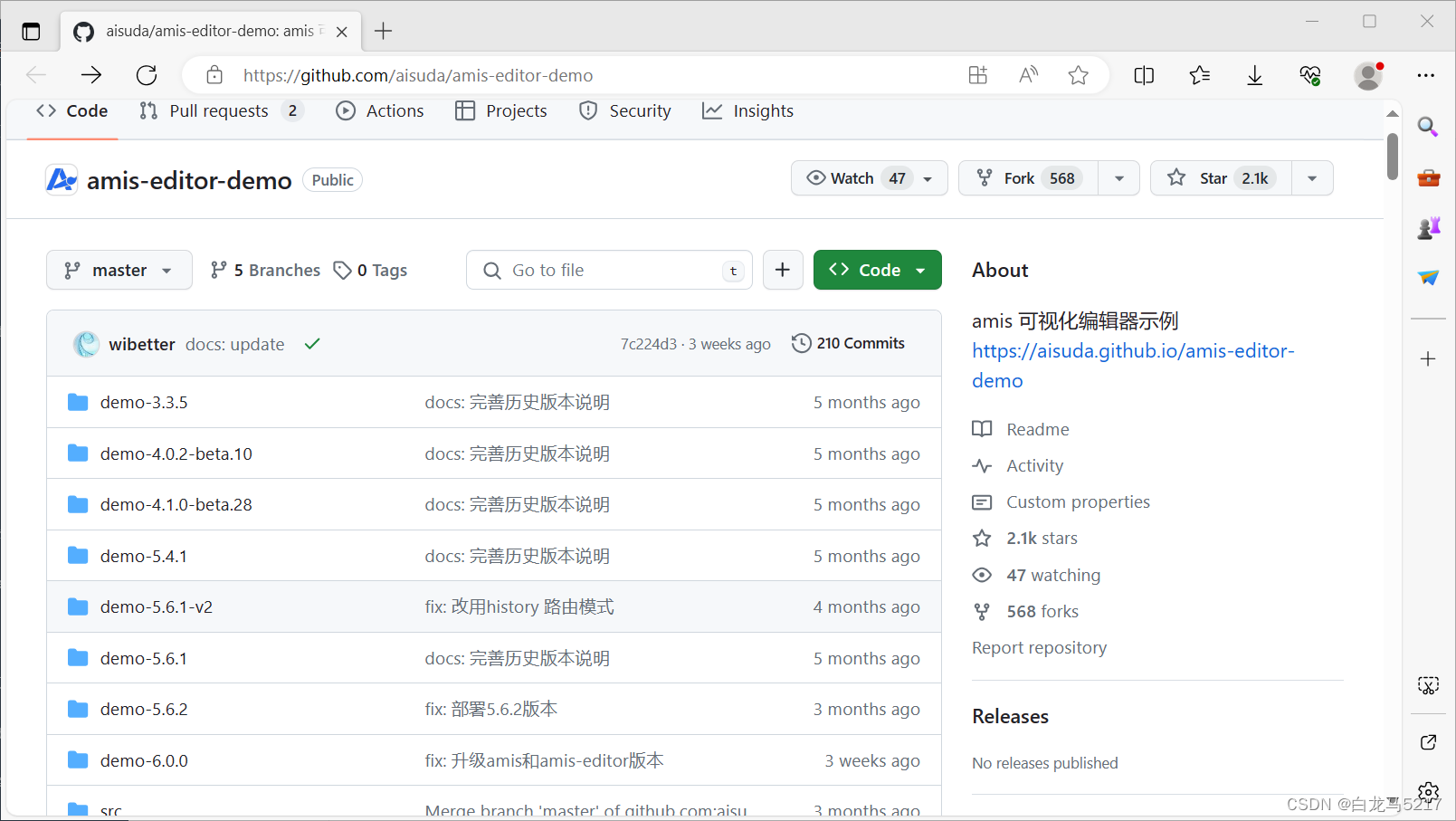Click the read aloud icon
Viewport: 1456px width, 821px height.
[x=1028, y=75]
